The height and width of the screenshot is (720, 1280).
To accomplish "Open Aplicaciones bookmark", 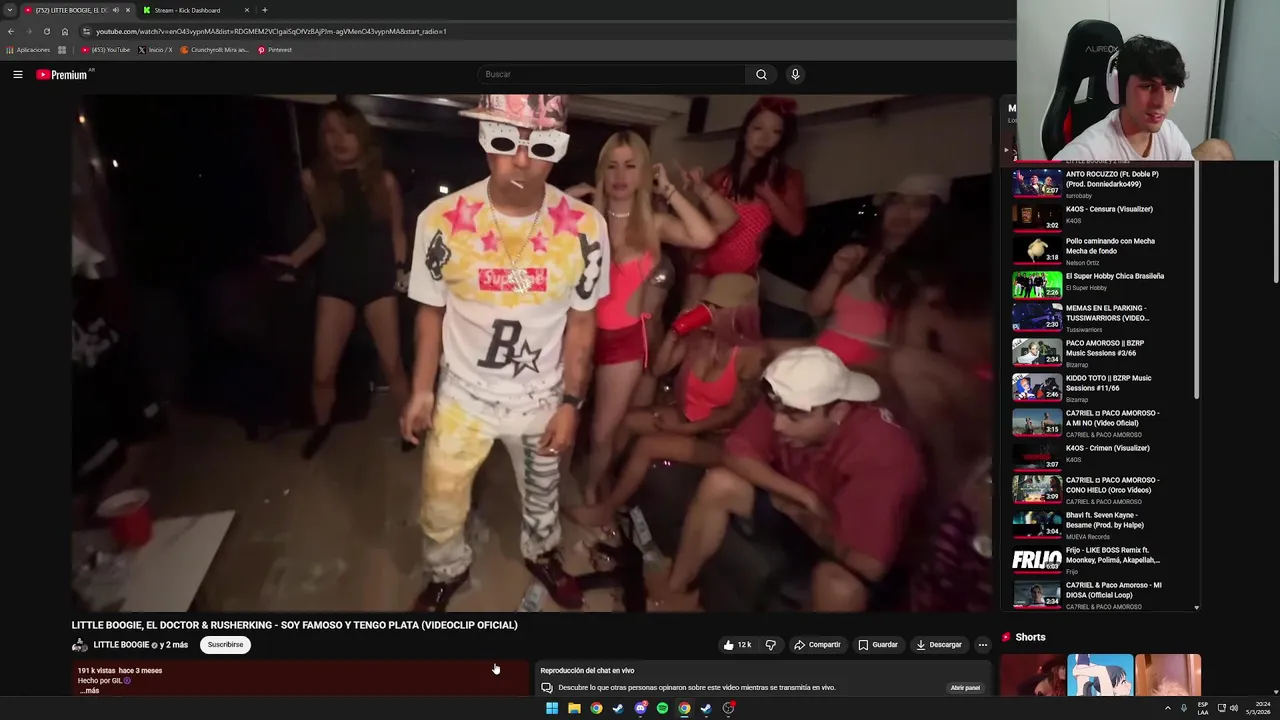I will pyautogui.click(x=28, y=50).
